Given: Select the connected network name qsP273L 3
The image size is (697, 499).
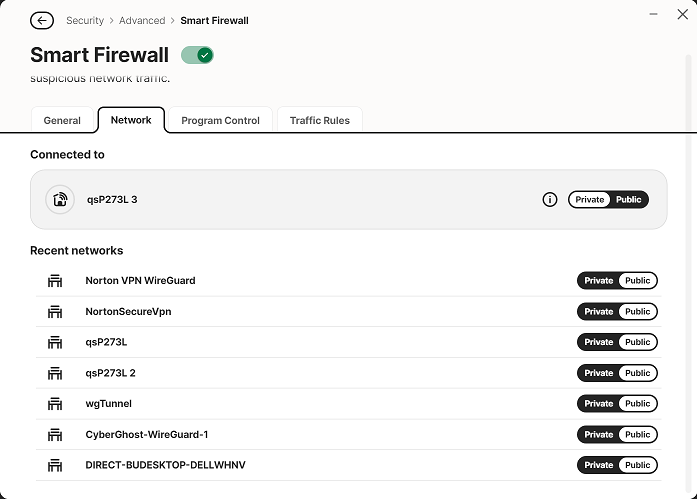Looking at the screenshot, I should click(112, 200).
